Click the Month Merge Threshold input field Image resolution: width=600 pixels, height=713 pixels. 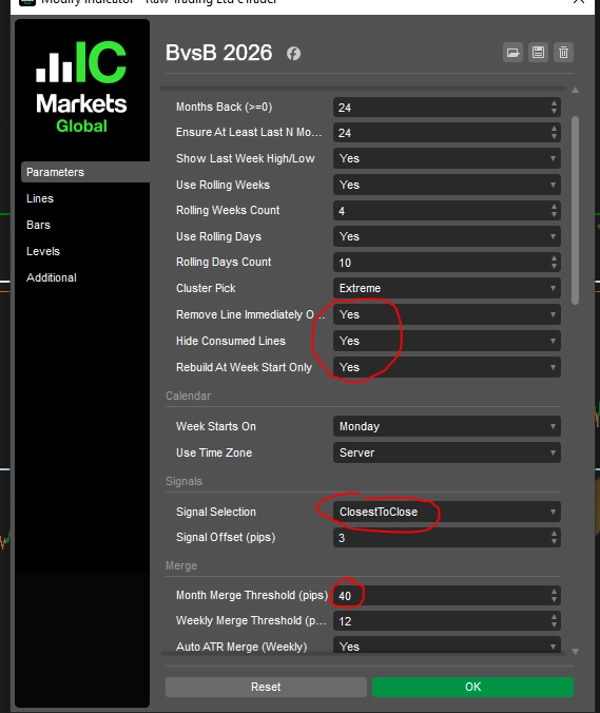pyautogui.click(x=440, y=595)
